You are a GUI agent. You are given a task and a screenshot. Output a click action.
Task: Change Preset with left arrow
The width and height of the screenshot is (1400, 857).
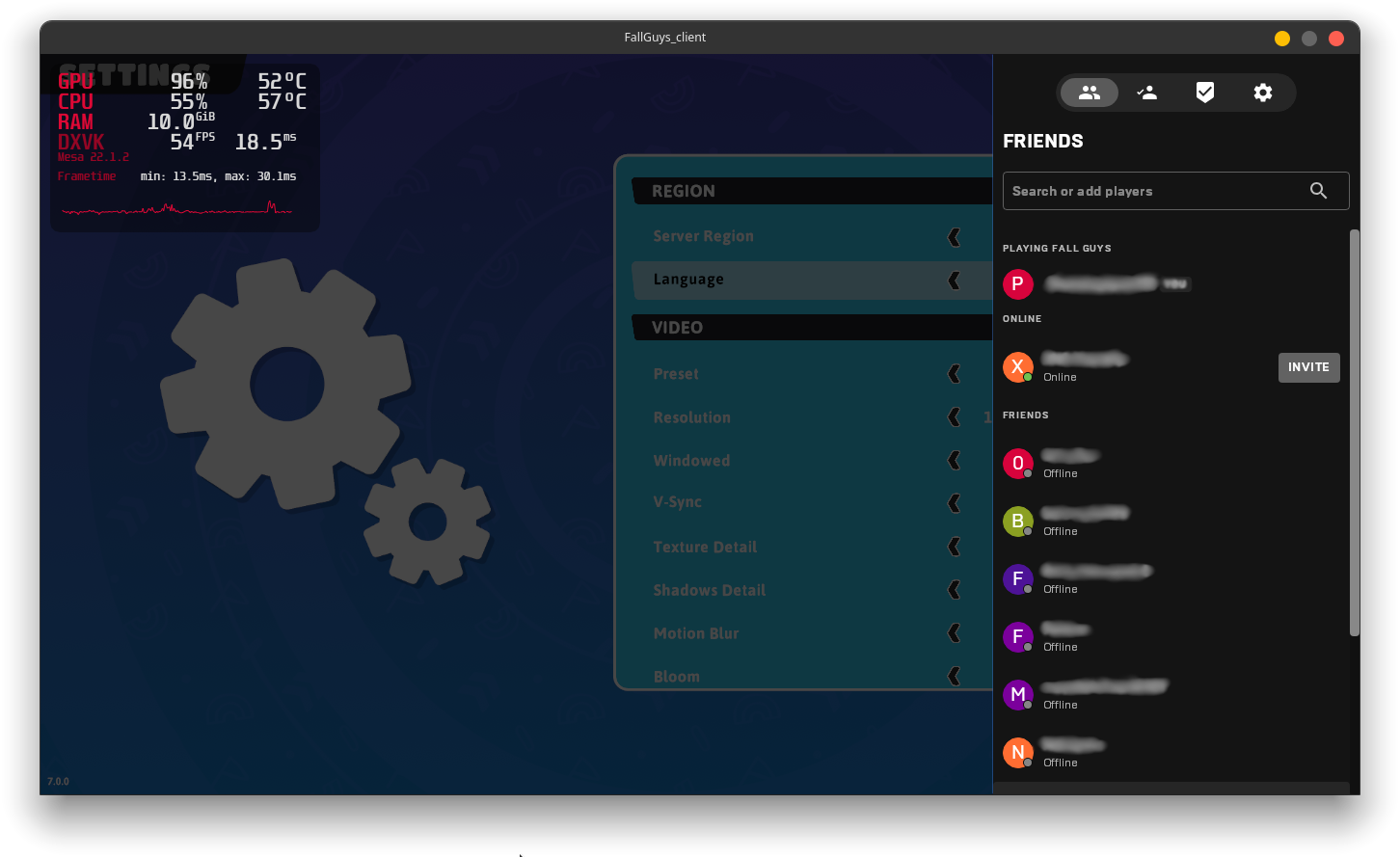coord(954,374)
